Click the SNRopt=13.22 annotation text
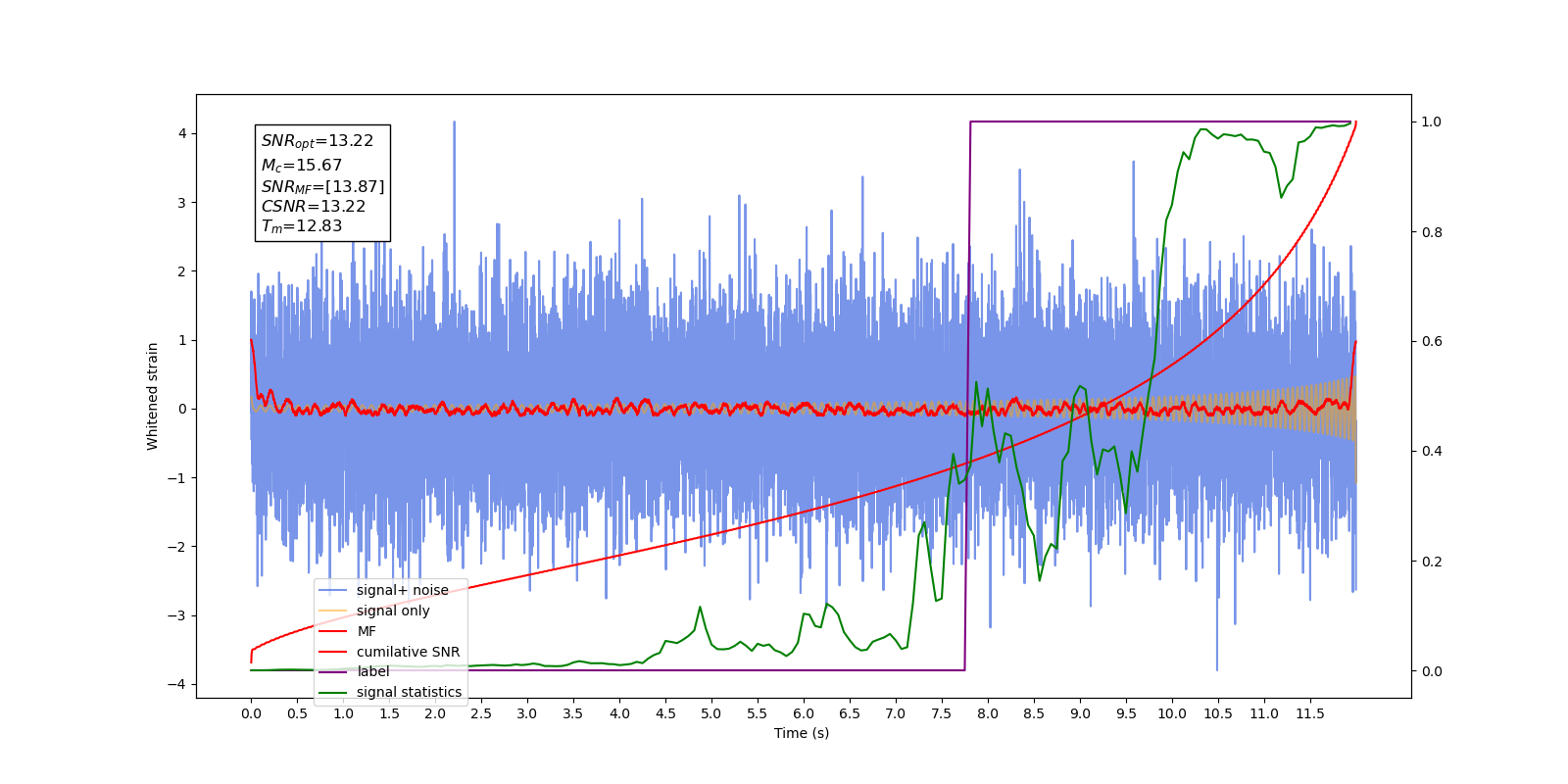Screen dimensions: 1568x784 318,141
